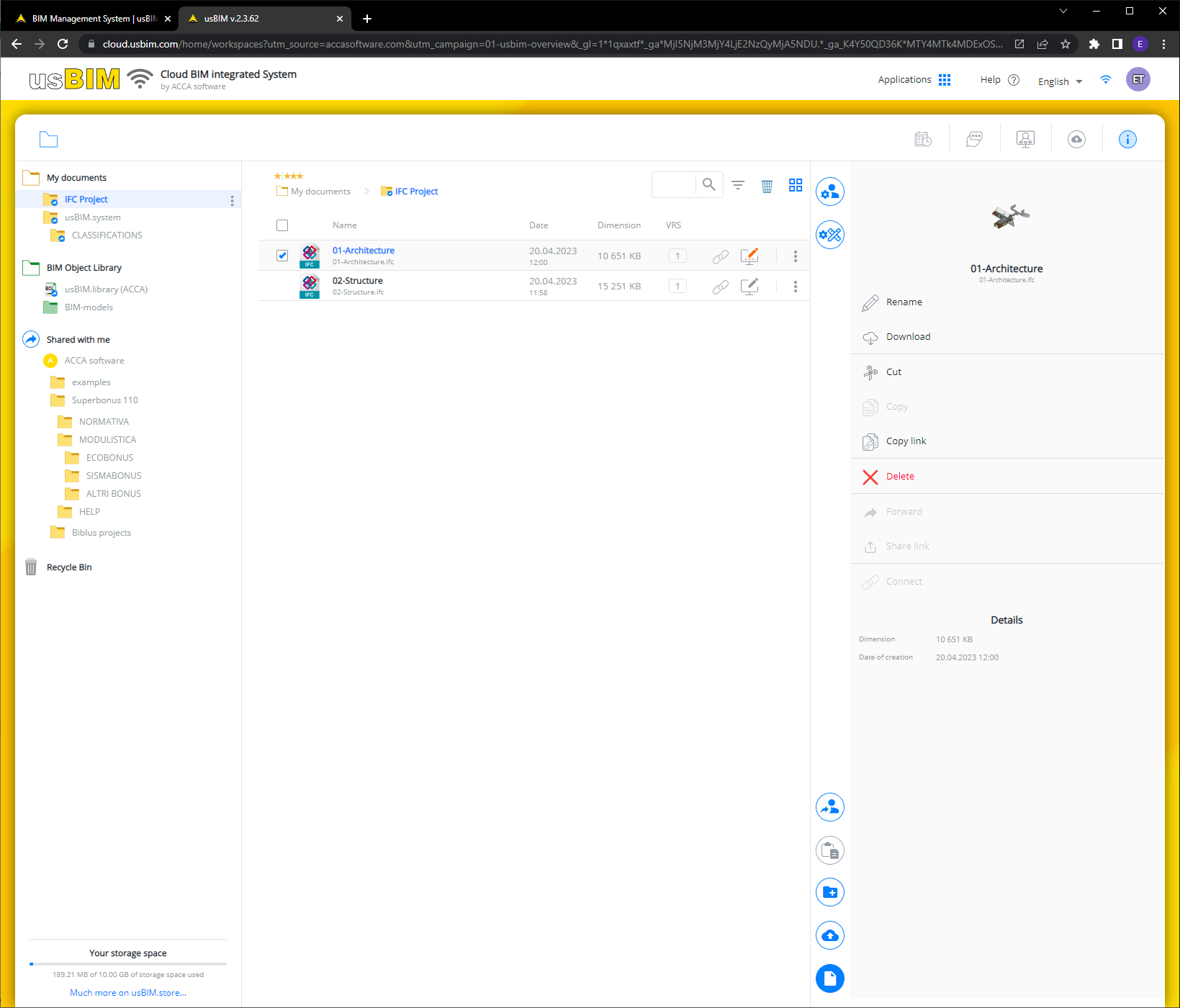Open the Recycle Bin
Viewport: 1180px width, 1008px height.
(69, 567)
